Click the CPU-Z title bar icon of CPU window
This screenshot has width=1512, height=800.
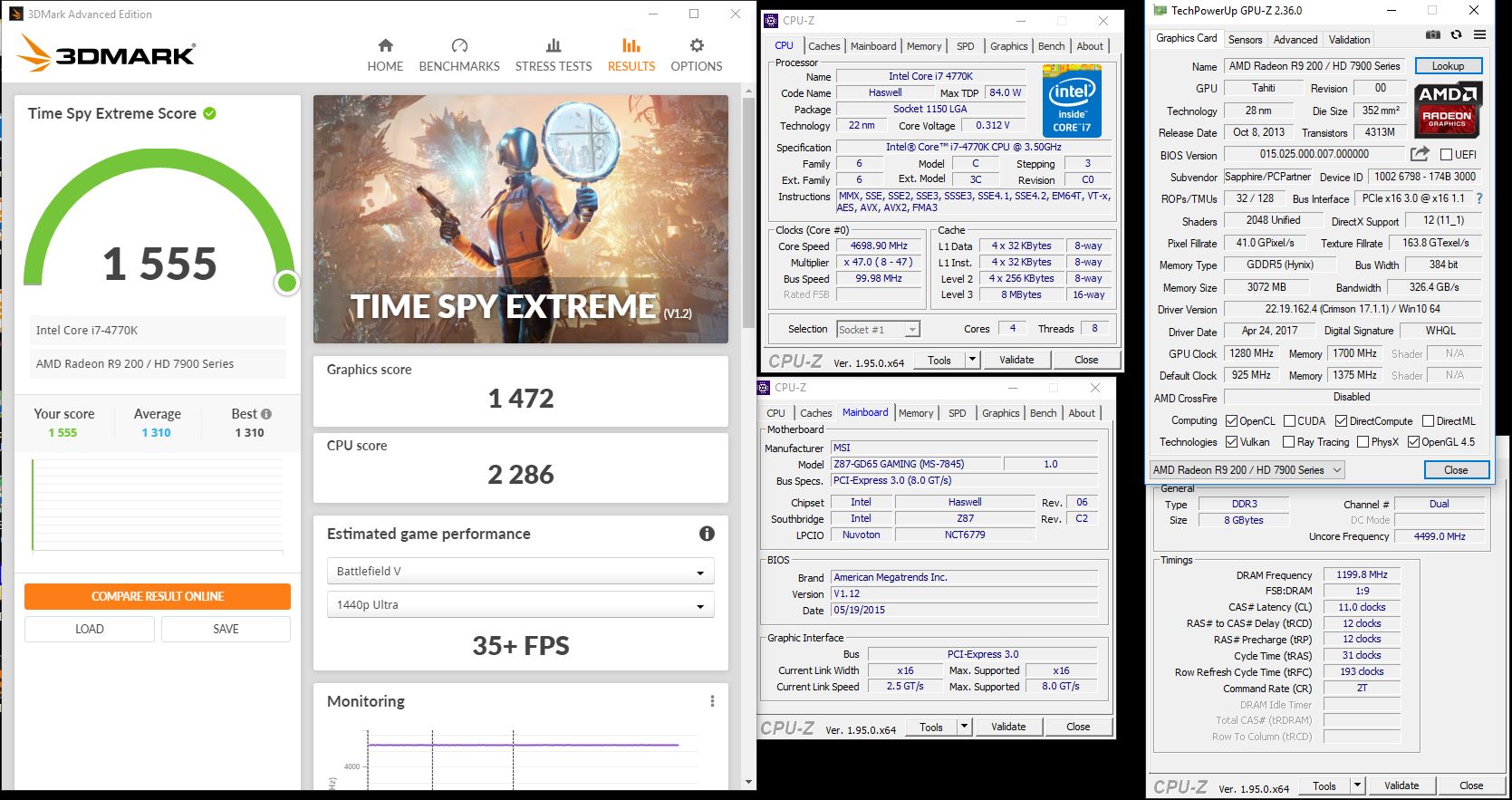tap(771, 21)
